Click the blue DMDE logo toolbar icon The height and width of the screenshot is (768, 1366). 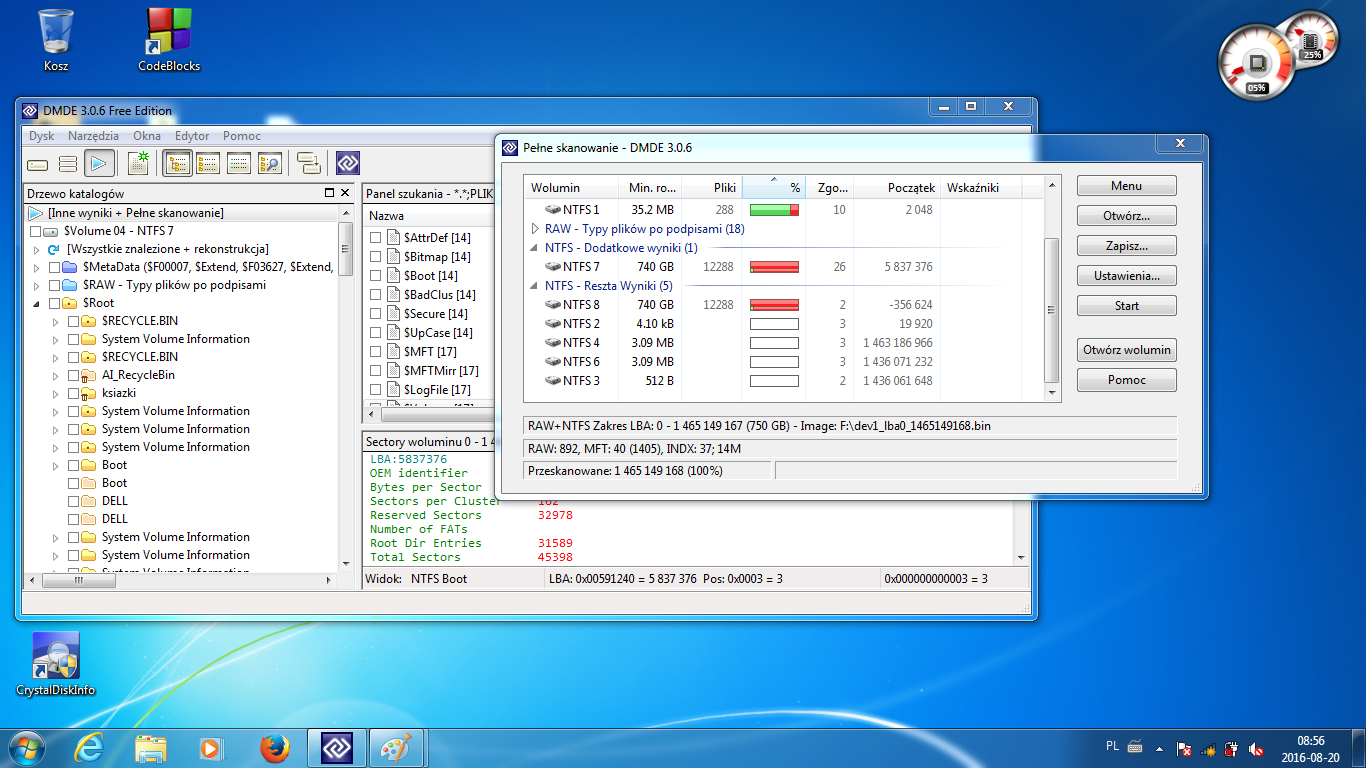(x=347, y=163)
